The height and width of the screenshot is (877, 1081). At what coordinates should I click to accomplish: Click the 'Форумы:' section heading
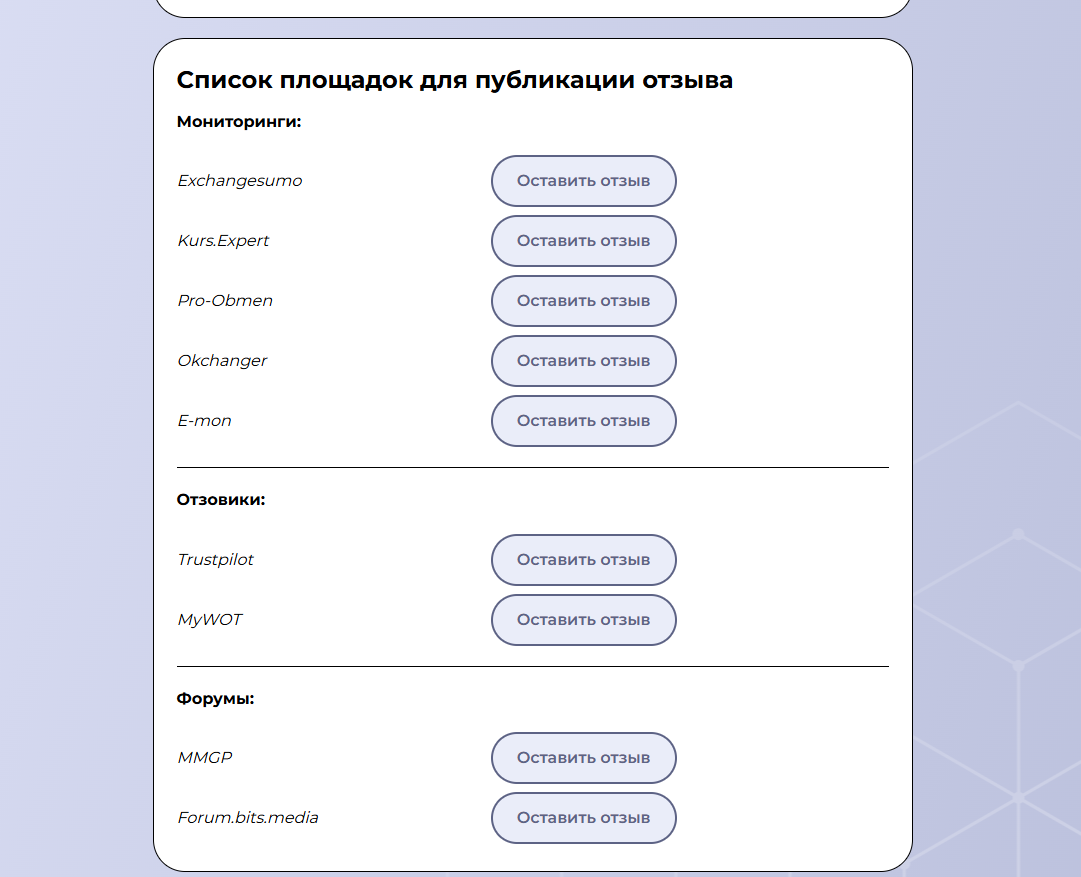point(215,699)
